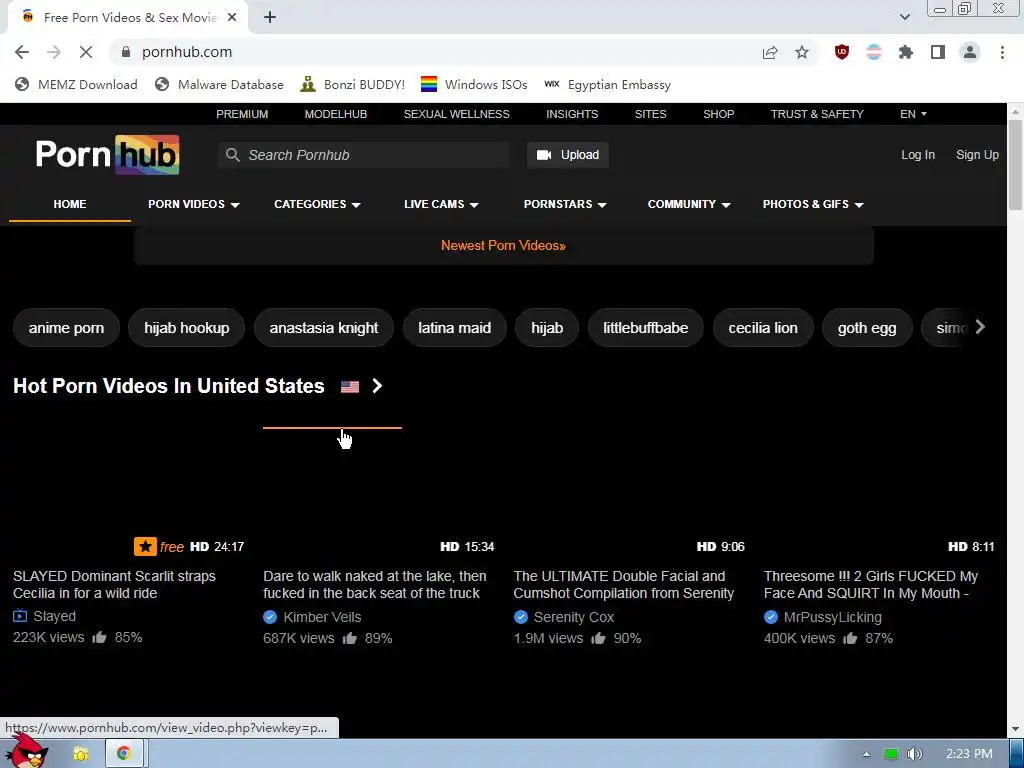
Task: Click PREMIUM in the top bar
Action: coord(242,114)
